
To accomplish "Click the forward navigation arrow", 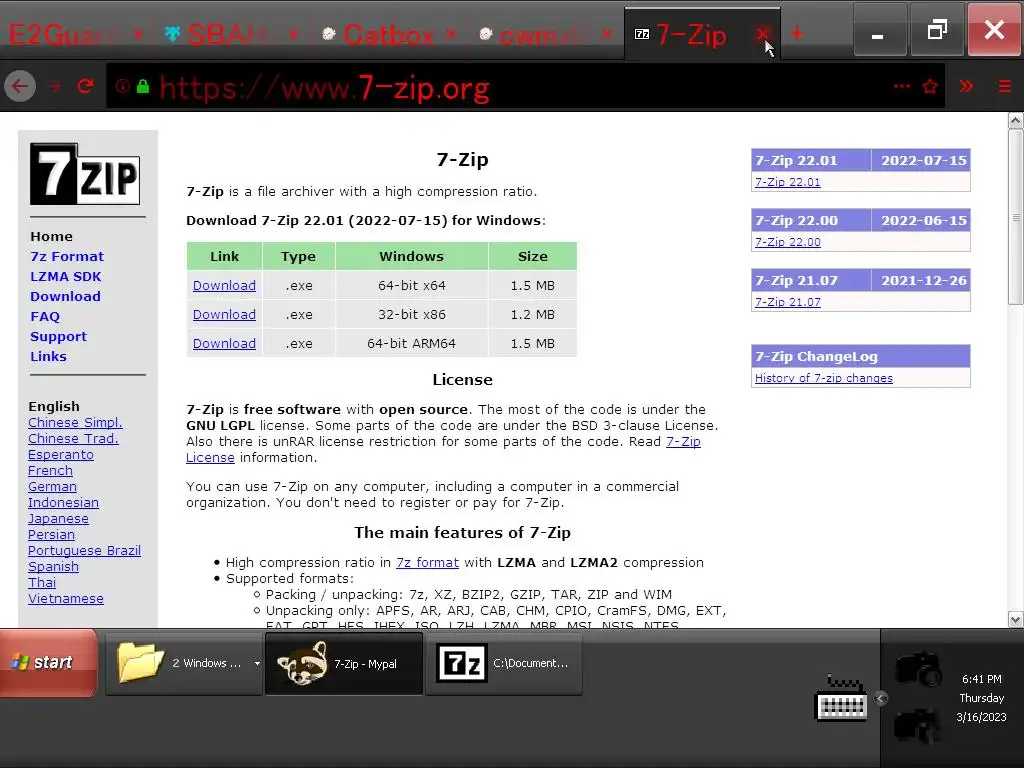I will [54, 86].
